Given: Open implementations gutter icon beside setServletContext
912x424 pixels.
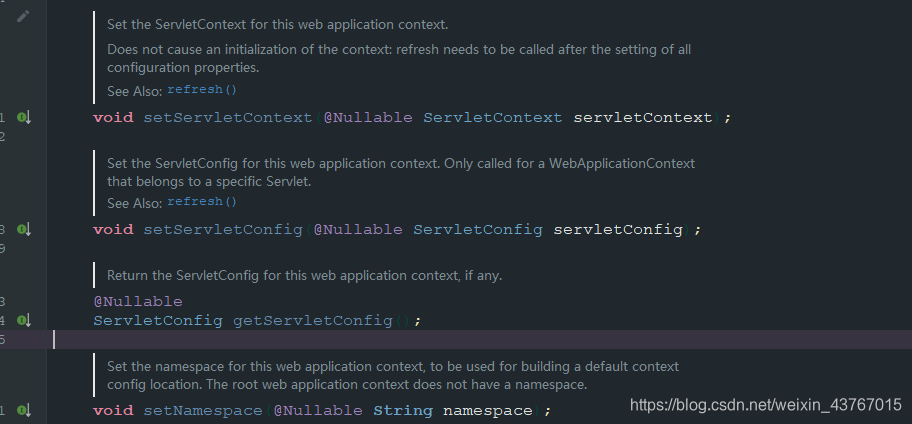Looking at the screenshot, I should click(x=23, y=118).
